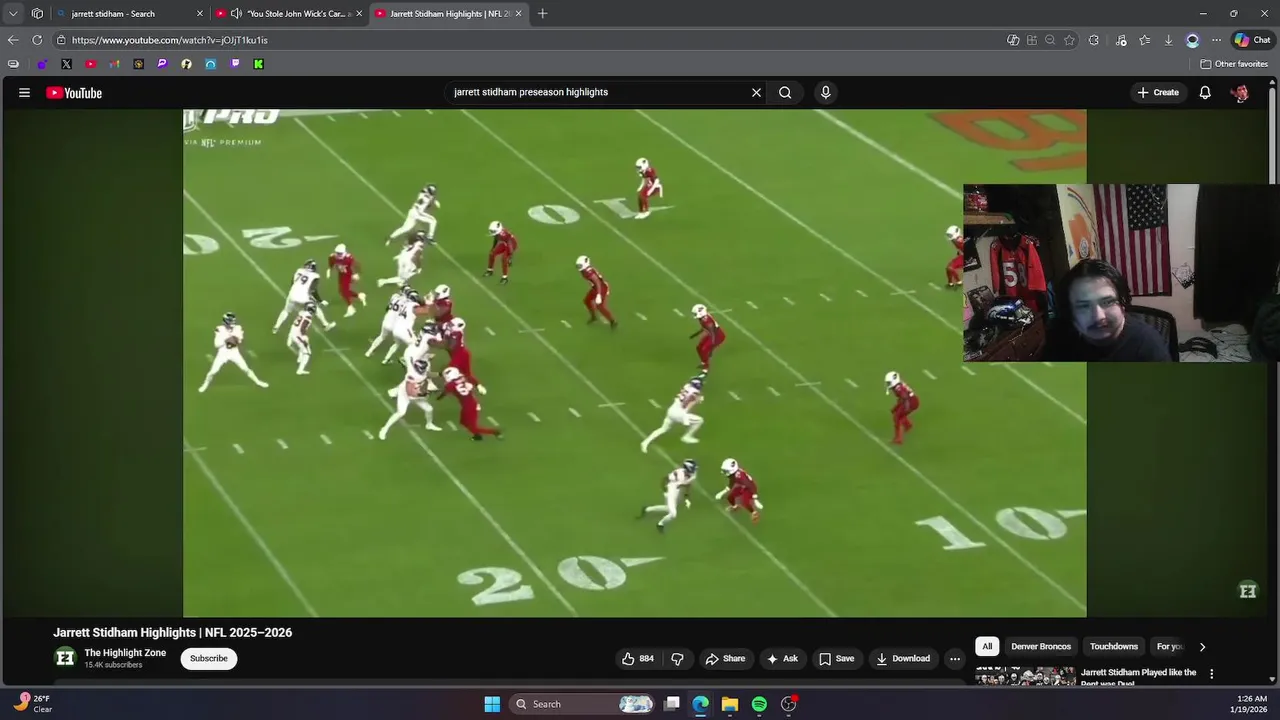
Task: Select the Jarrett Stidham Highlights tab
Action: pyautogui.click(x=448, y=14)
